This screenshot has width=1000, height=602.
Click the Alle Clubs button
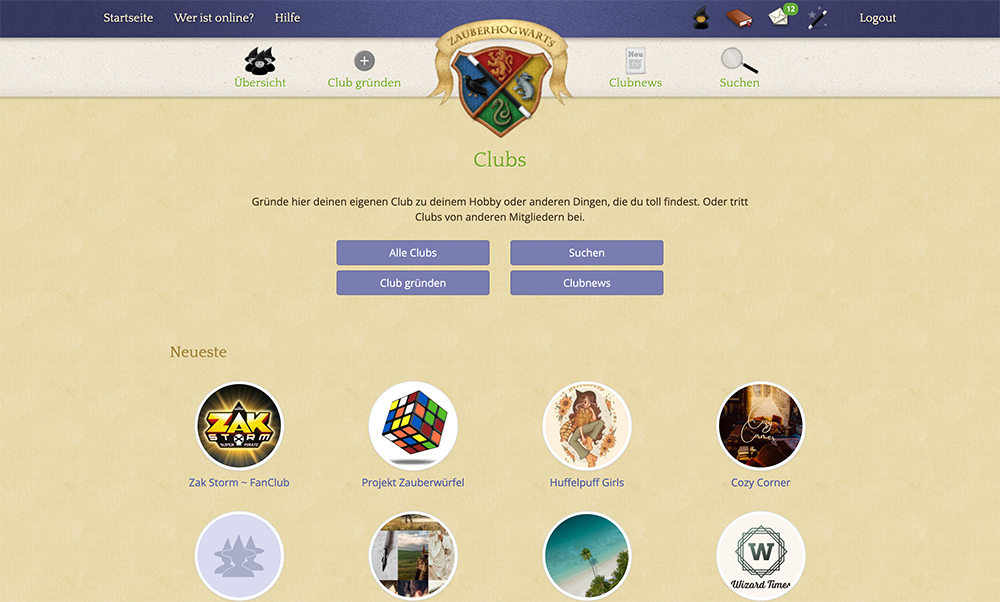[x=413, y=253]
